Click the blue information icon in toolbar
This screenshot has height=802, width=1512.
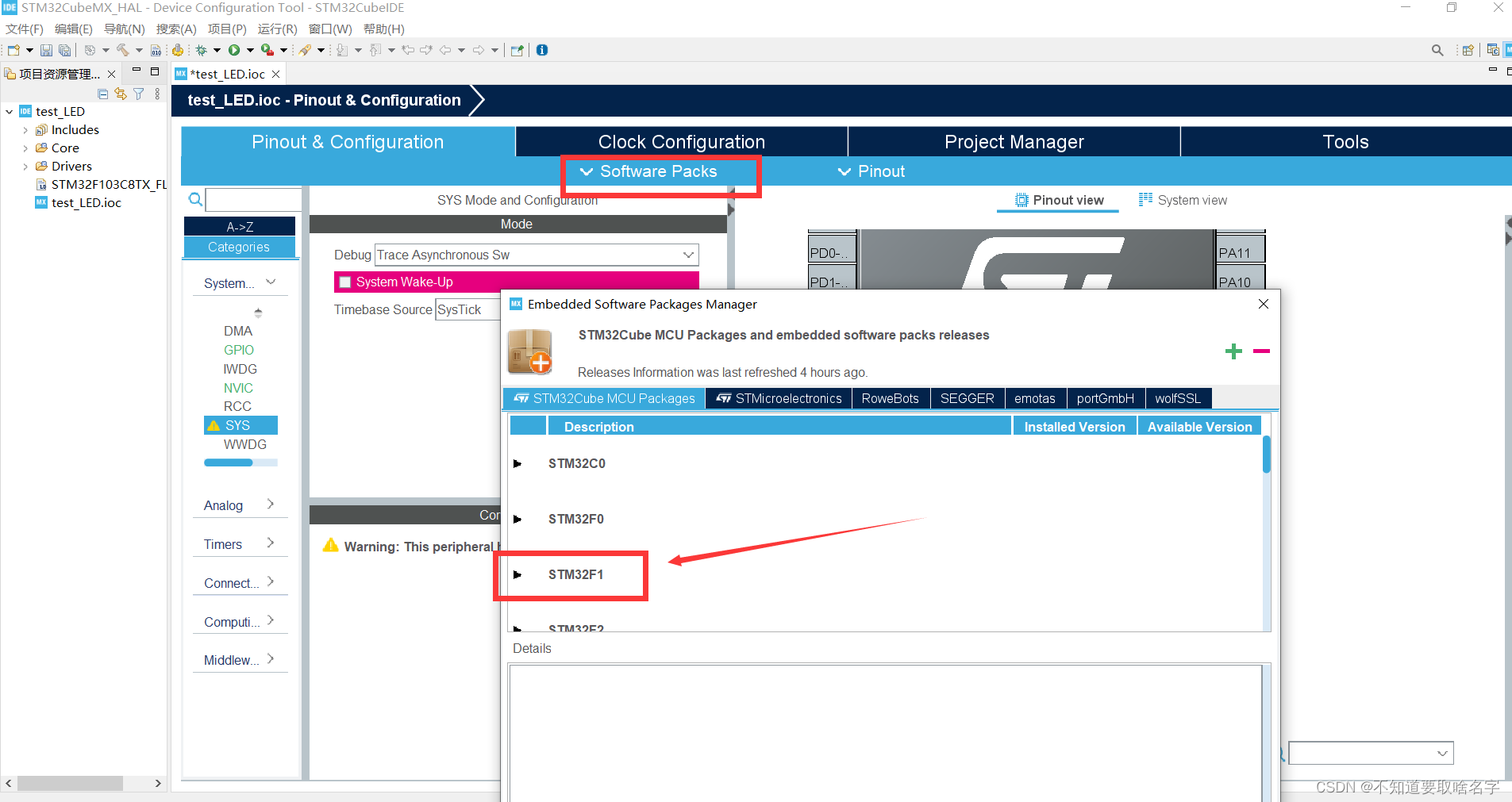click(x=542, y=50)
